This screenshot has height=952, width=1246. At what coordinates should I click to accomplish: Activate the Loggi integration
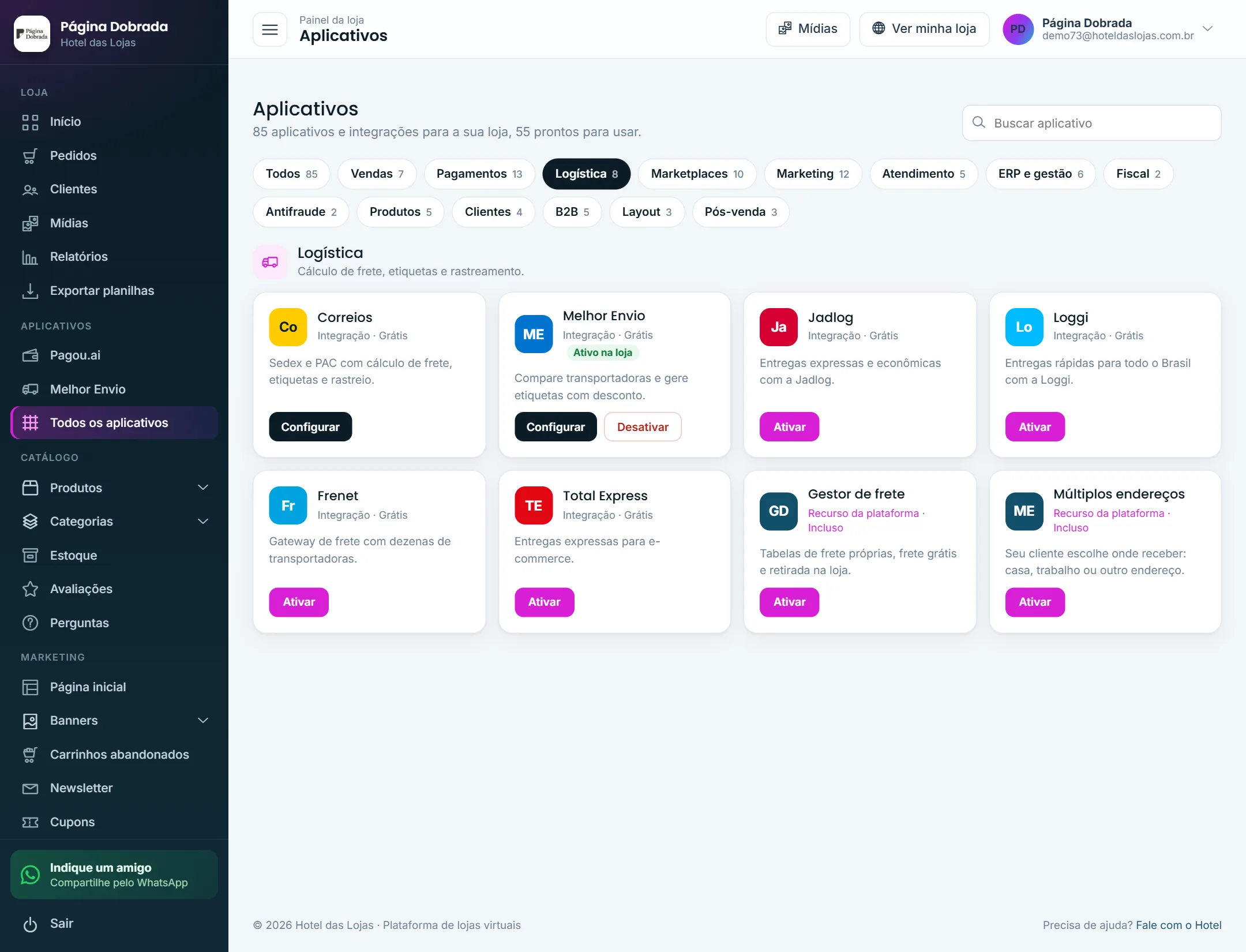tap(1035, 427)
